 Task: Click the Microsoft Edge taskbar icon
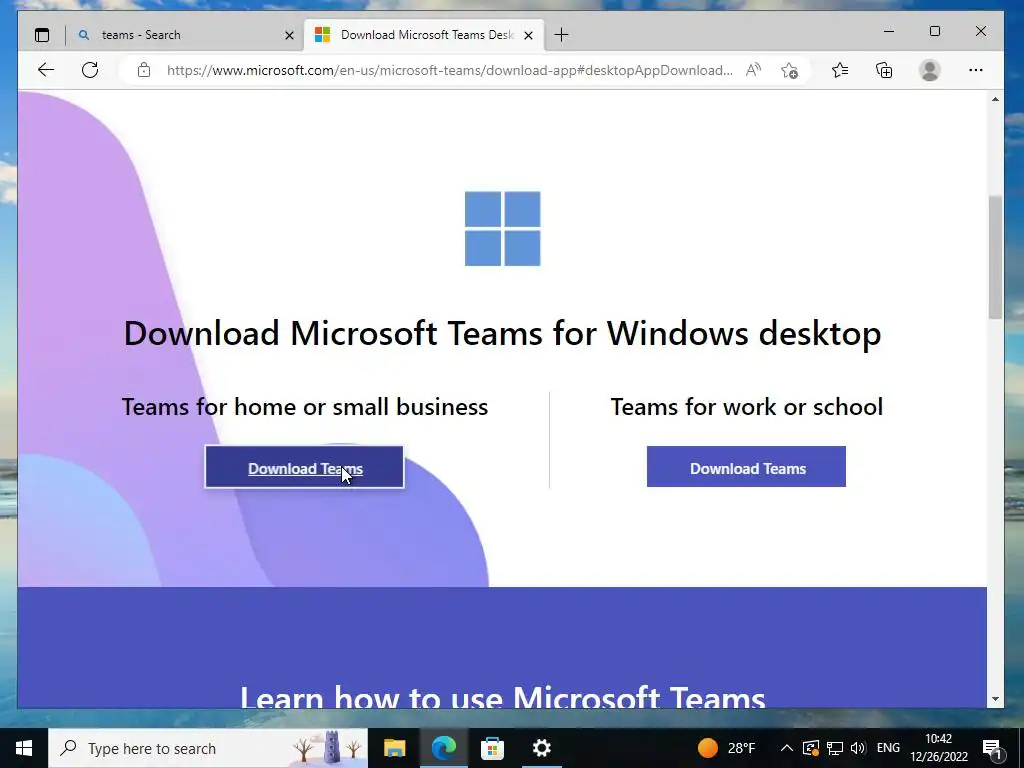[x=444, y=748]
